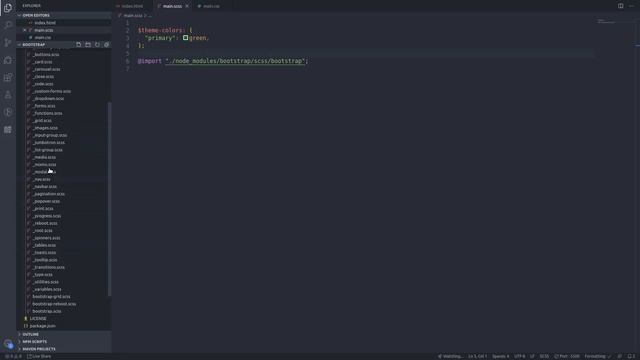
Task: Open the editor more actions menu
Action: tap(631, 6)
